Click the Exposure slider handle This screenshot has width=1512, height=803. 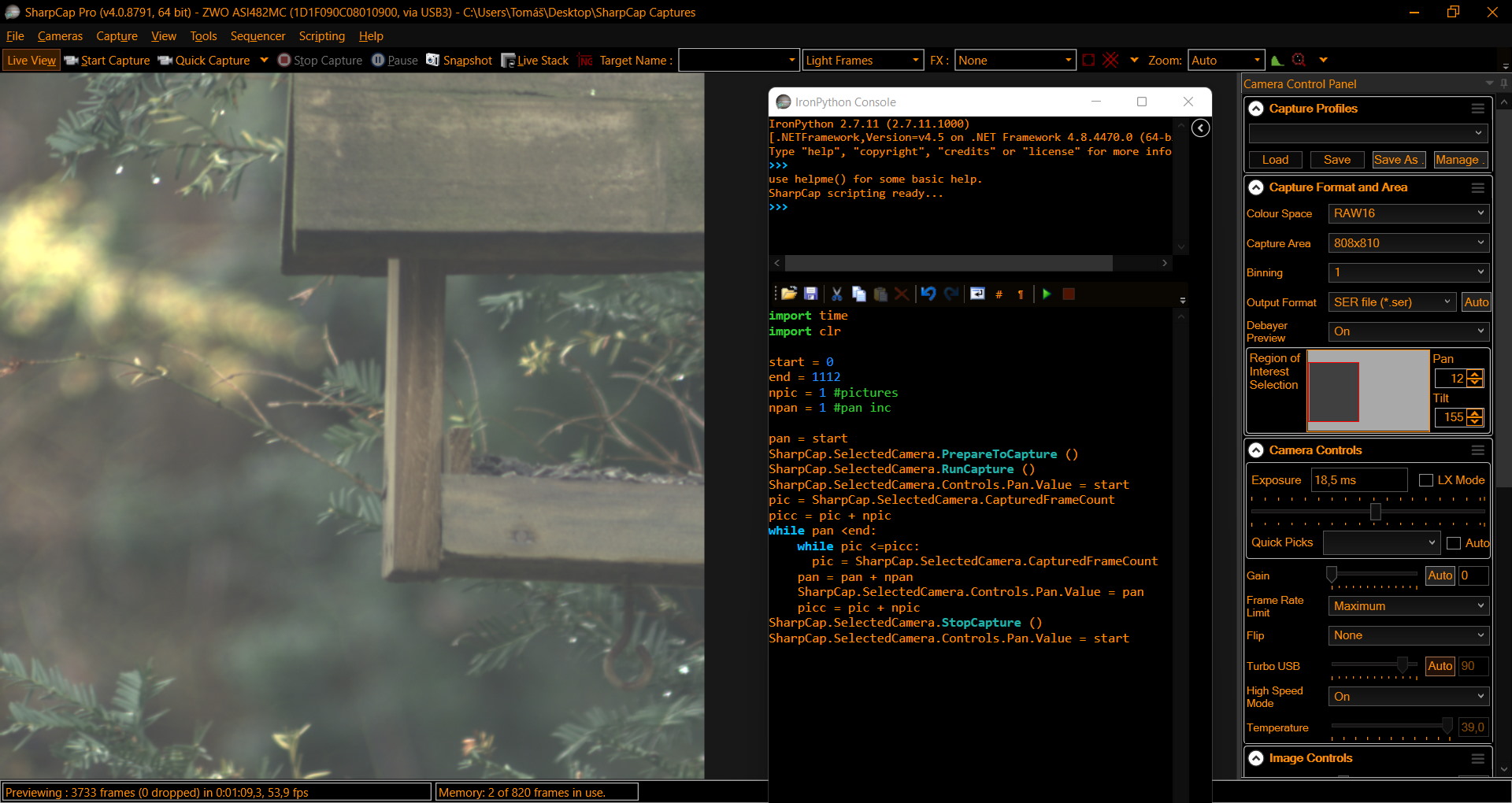pyautogui.click(x=1375, y=512)
